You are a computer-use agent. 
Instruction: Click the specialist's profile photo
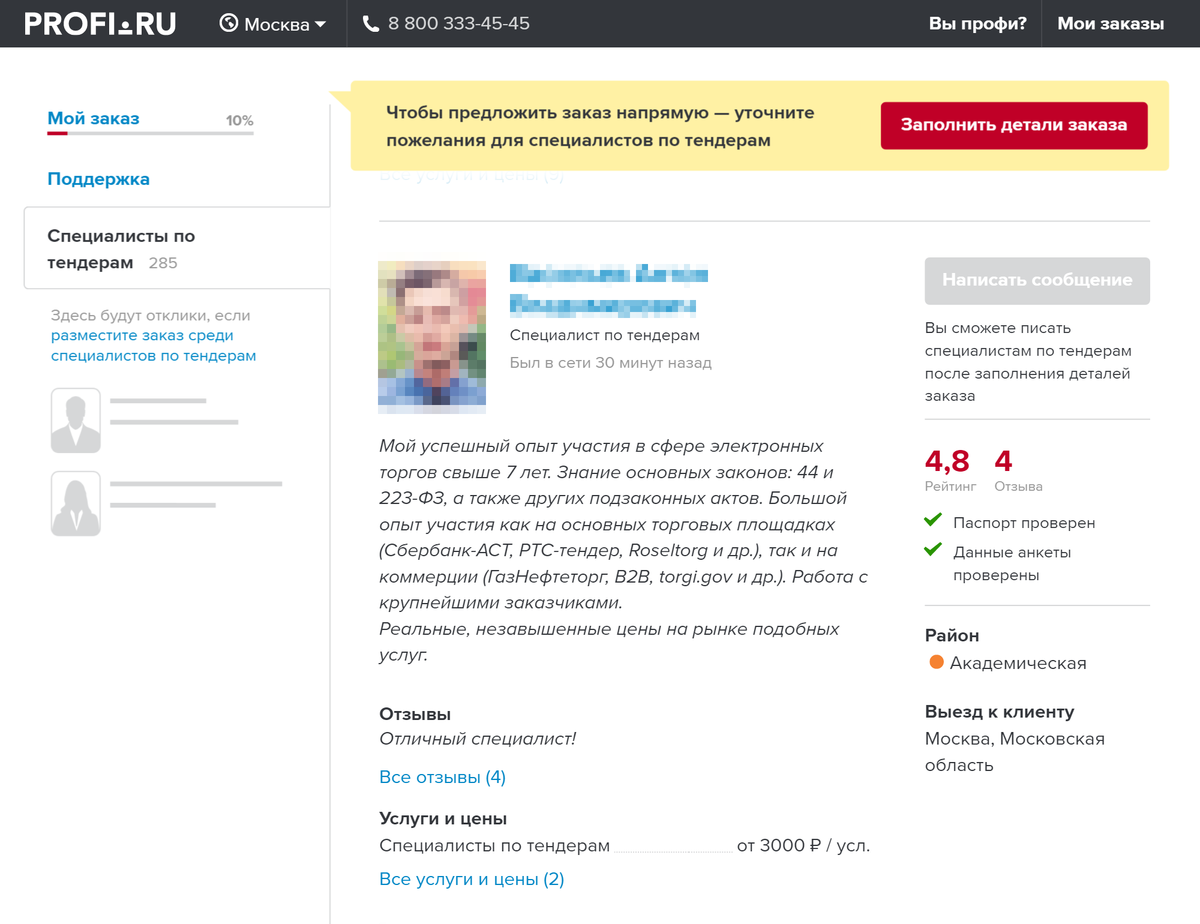pos(432,337)
